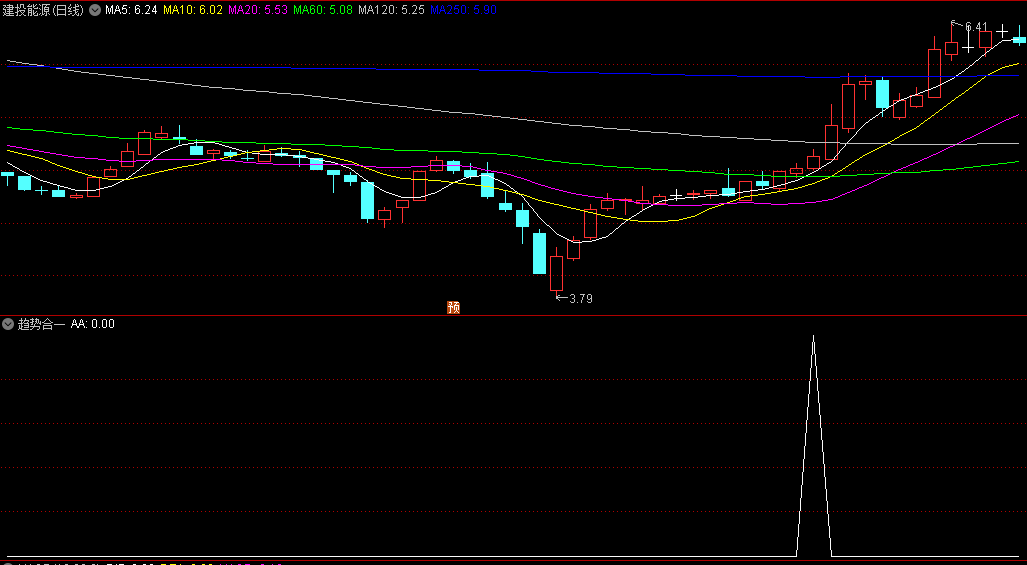
Task: Click the magenta MA20: 5.53 label
Action: [258, 10]
